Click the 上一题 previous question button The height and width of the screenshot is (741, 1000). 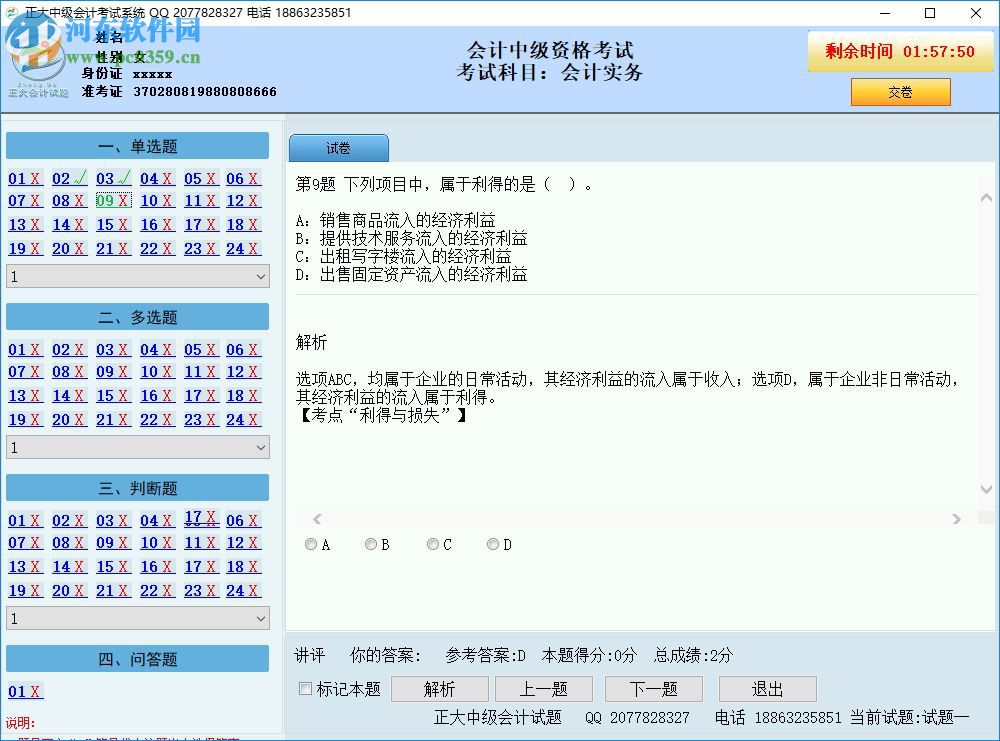[543, 689]
